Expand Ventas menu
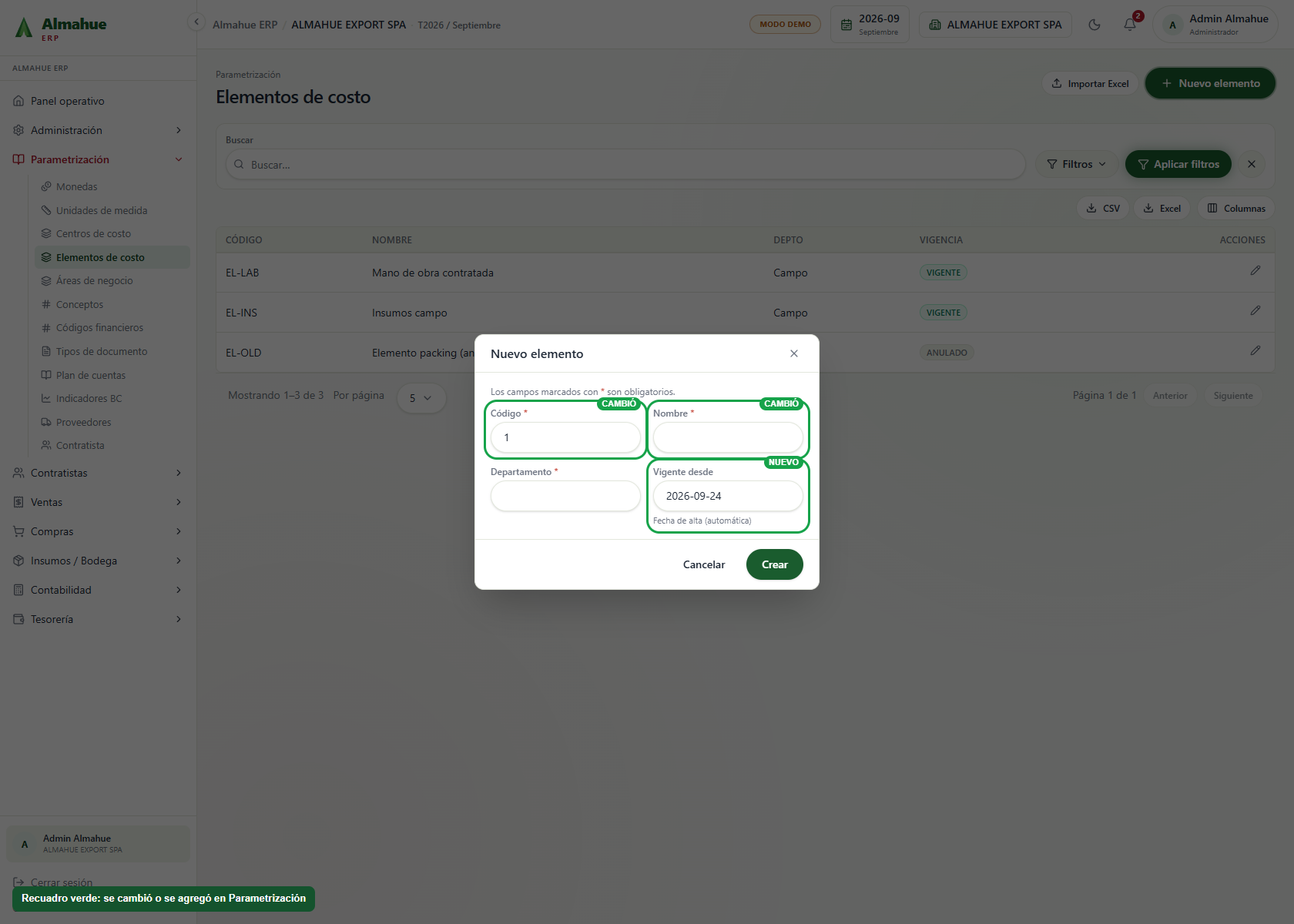The width and height of the screenshot is (1294, 924). (98, 502)
